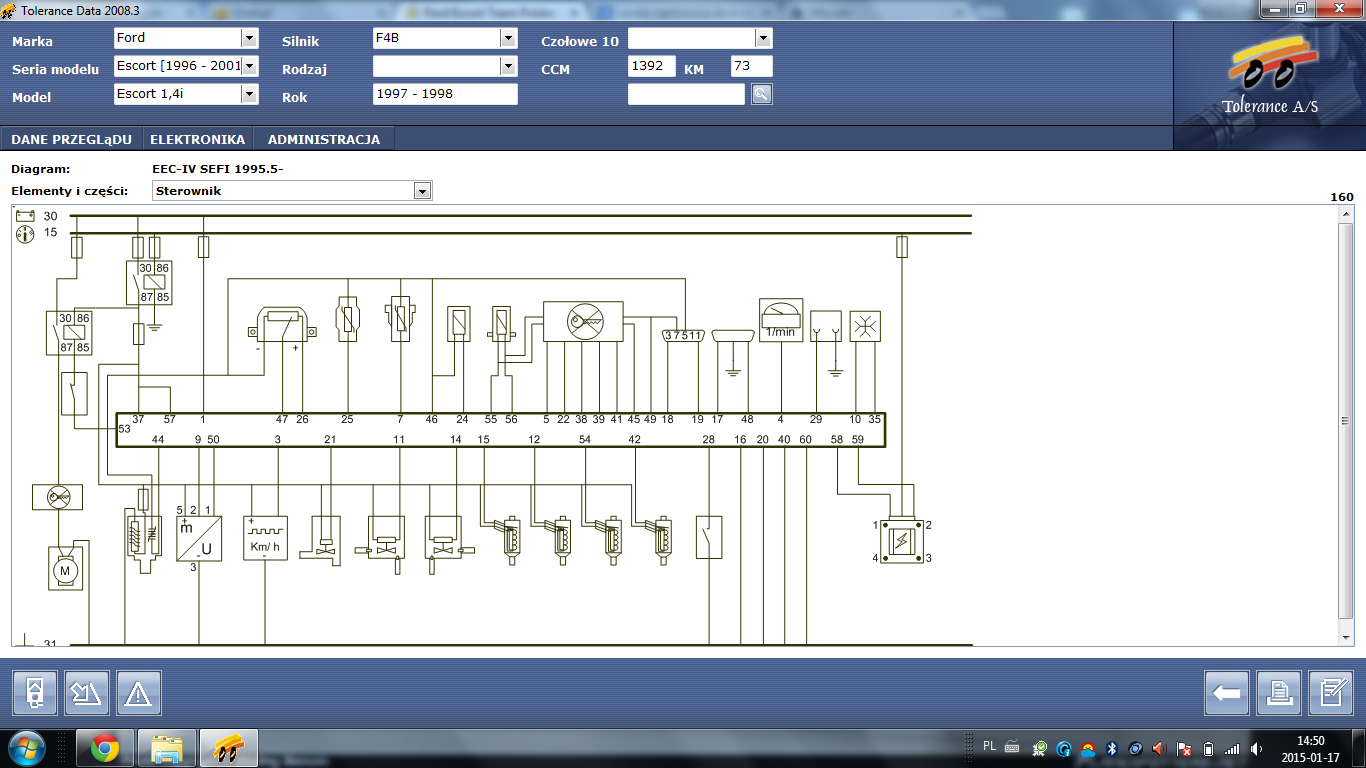Click the component location icon in bottom toolbar
This screenshot has width=1366, height=768.
(x=34, y=692)
